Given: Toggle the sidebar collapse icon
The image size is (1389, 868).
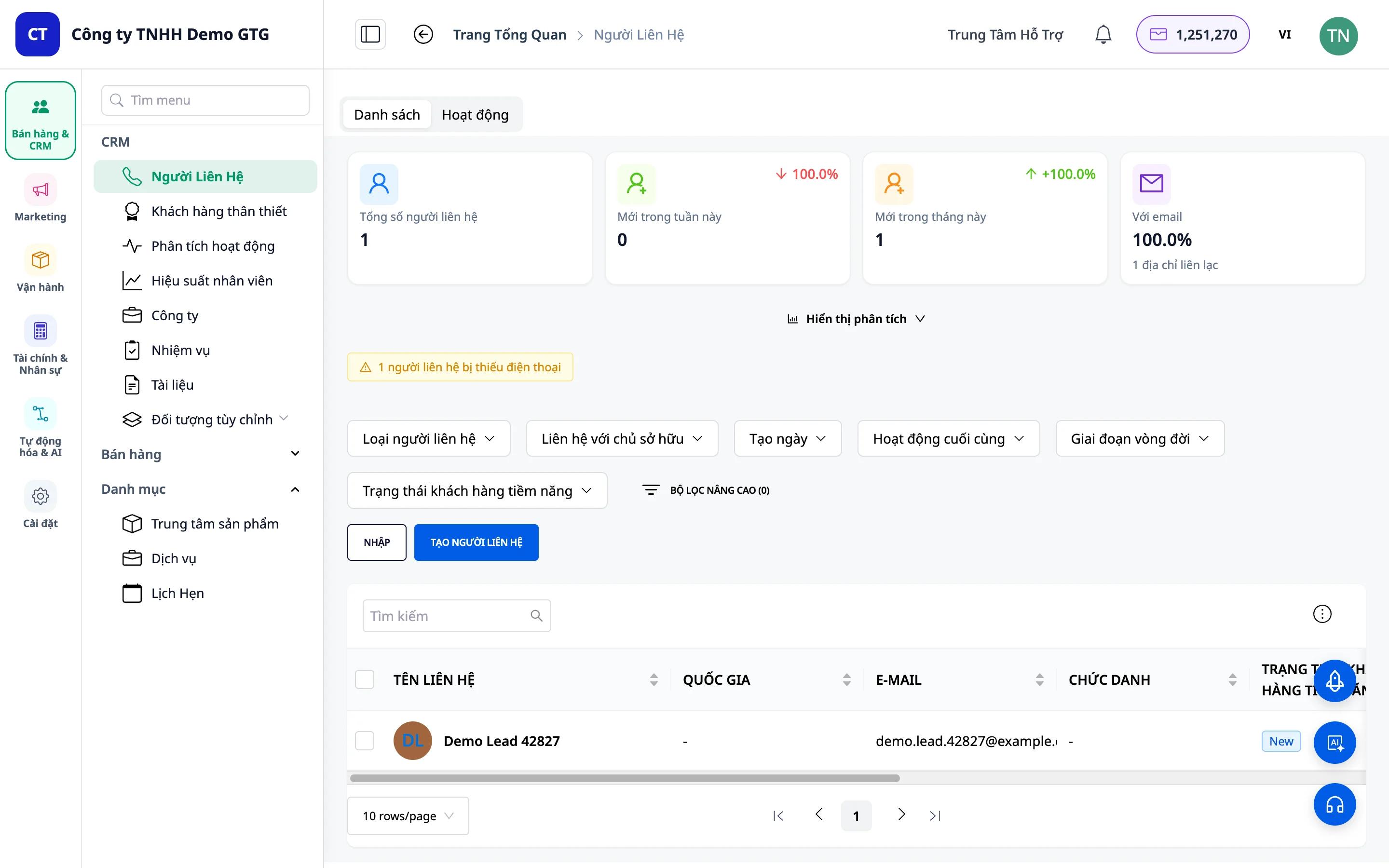Looking at the screenshot, I should click(370, 34).
